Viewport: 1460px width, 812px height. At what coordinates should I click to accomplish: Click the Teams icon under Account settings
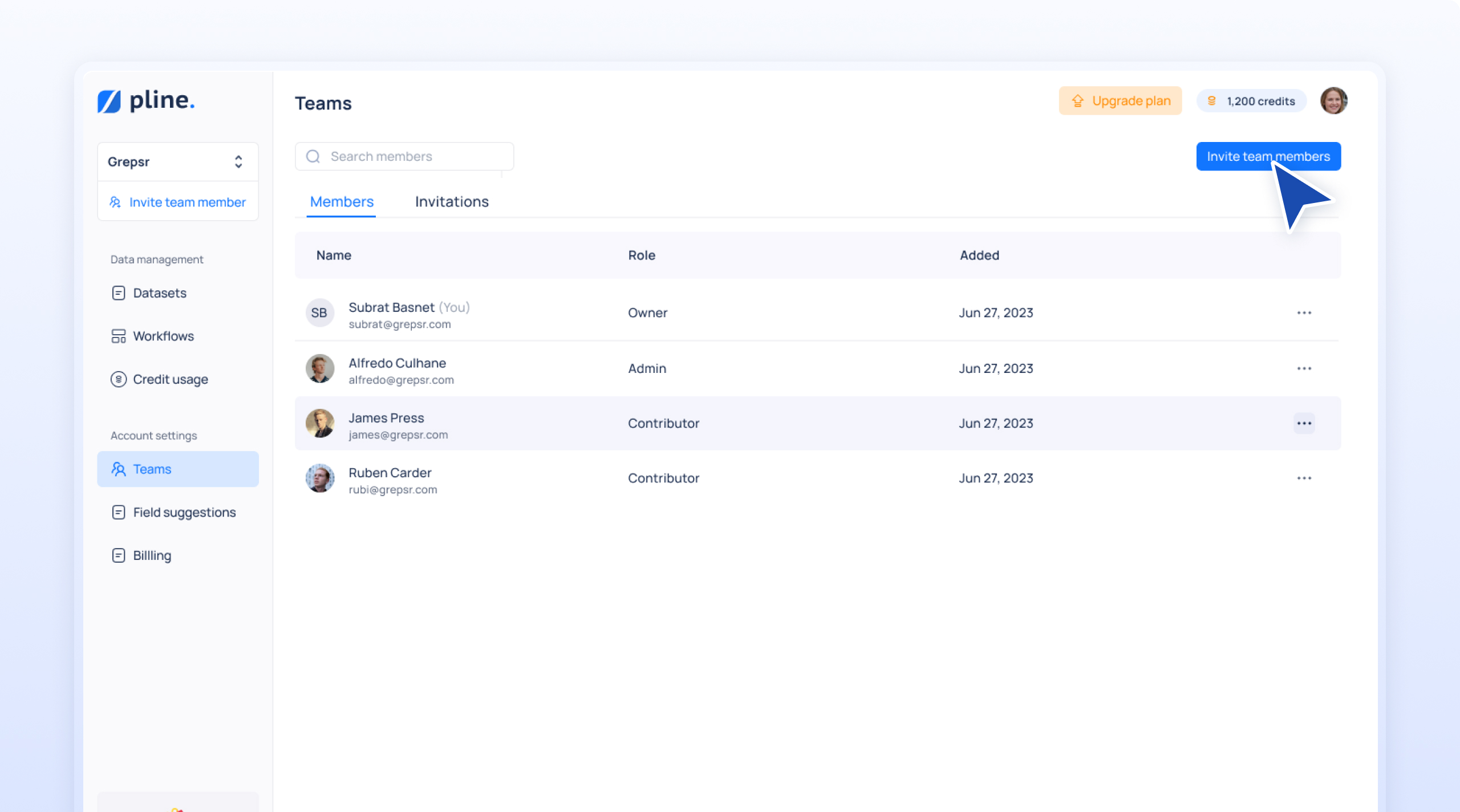coord(118,469)
